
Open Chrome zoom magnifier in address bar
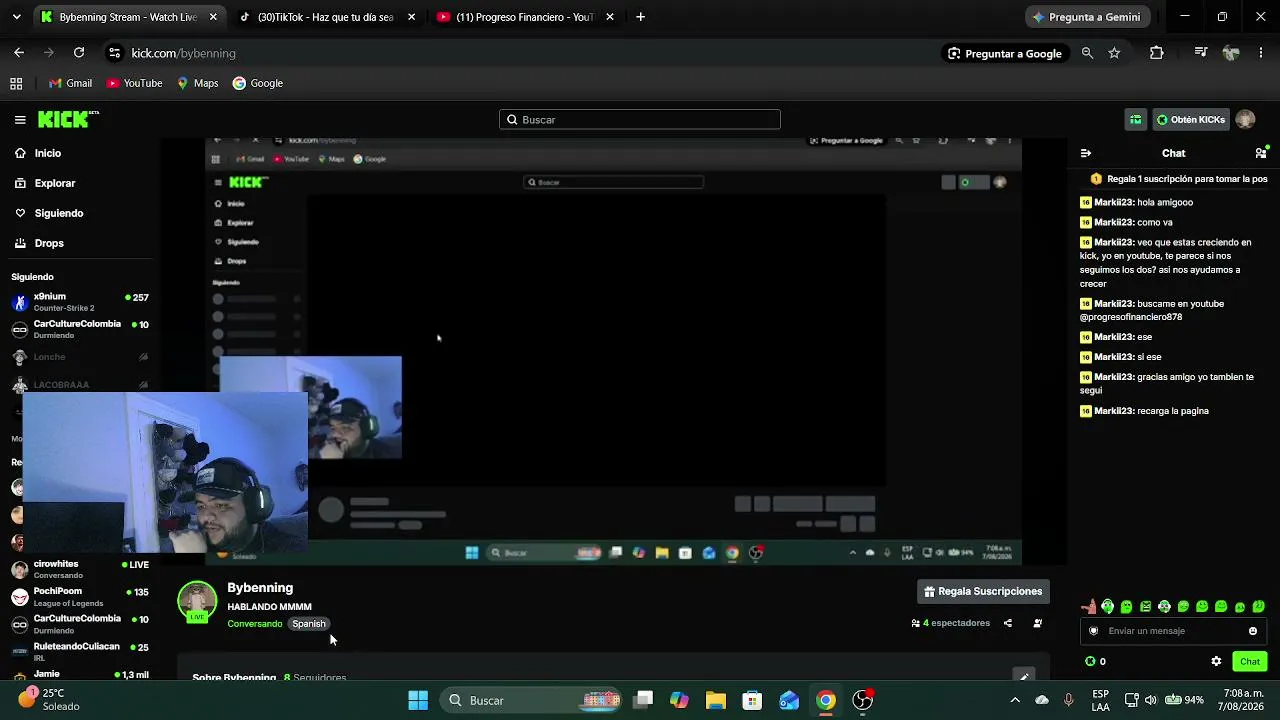click(x=1087, y=53)
